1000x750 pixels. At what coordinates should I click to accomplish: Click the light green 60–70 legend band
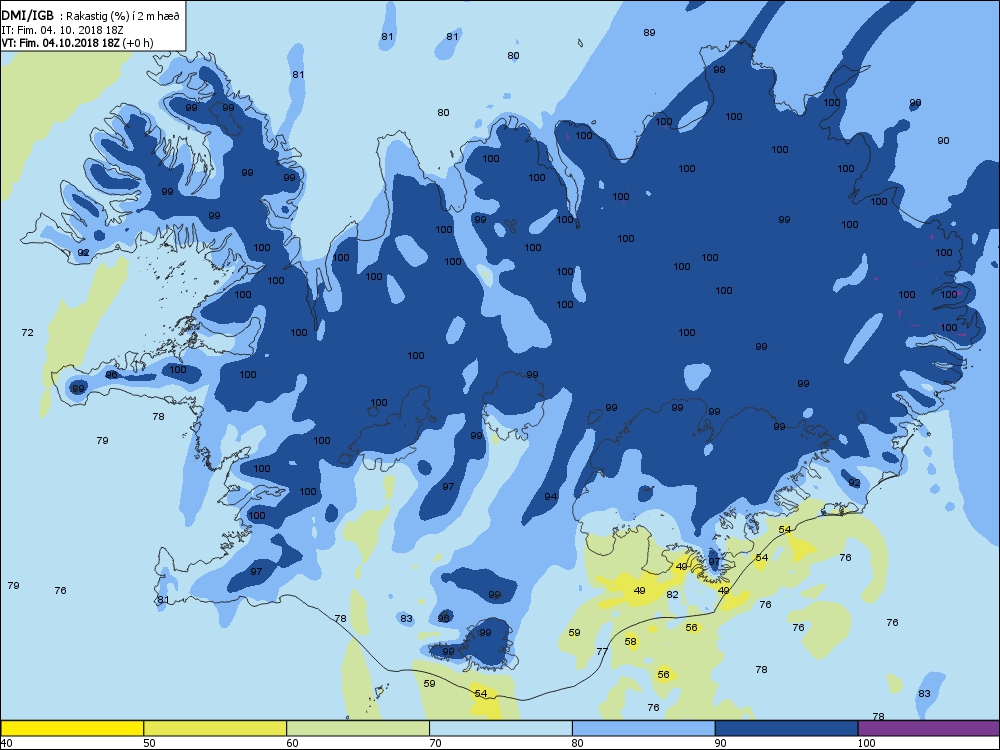(358, 728)
